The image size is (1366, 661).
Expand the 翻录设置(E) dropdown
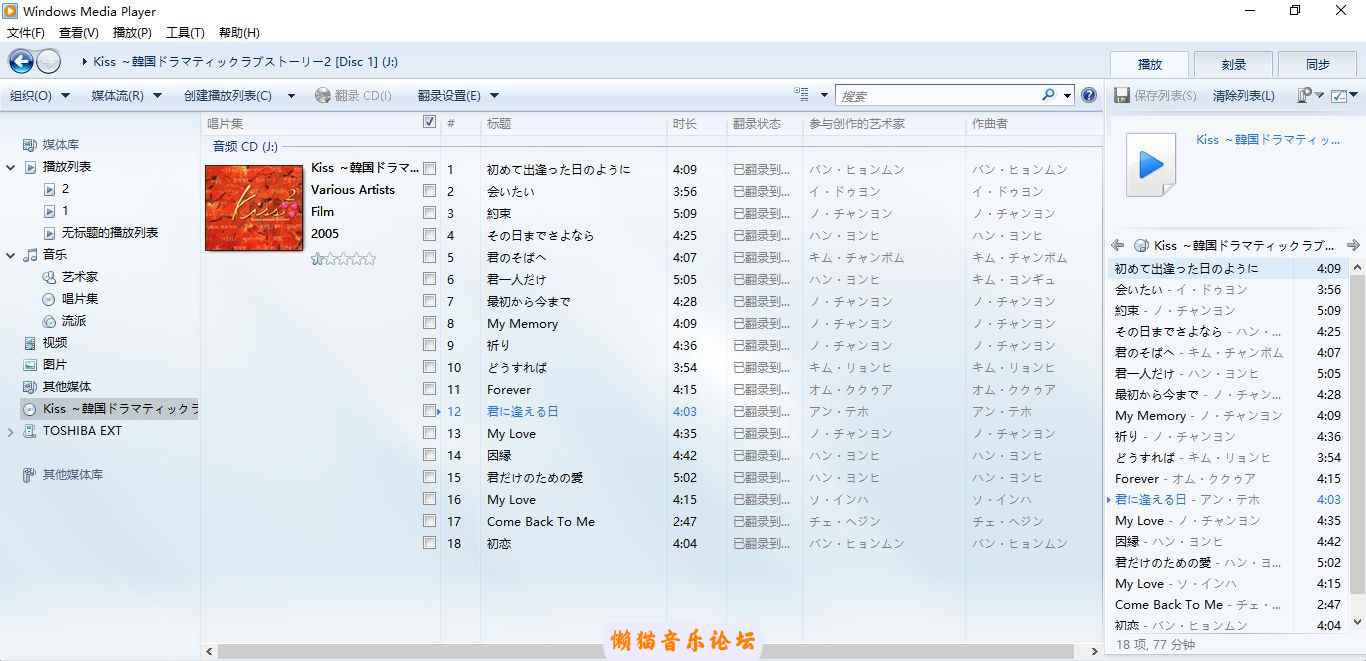456,96
